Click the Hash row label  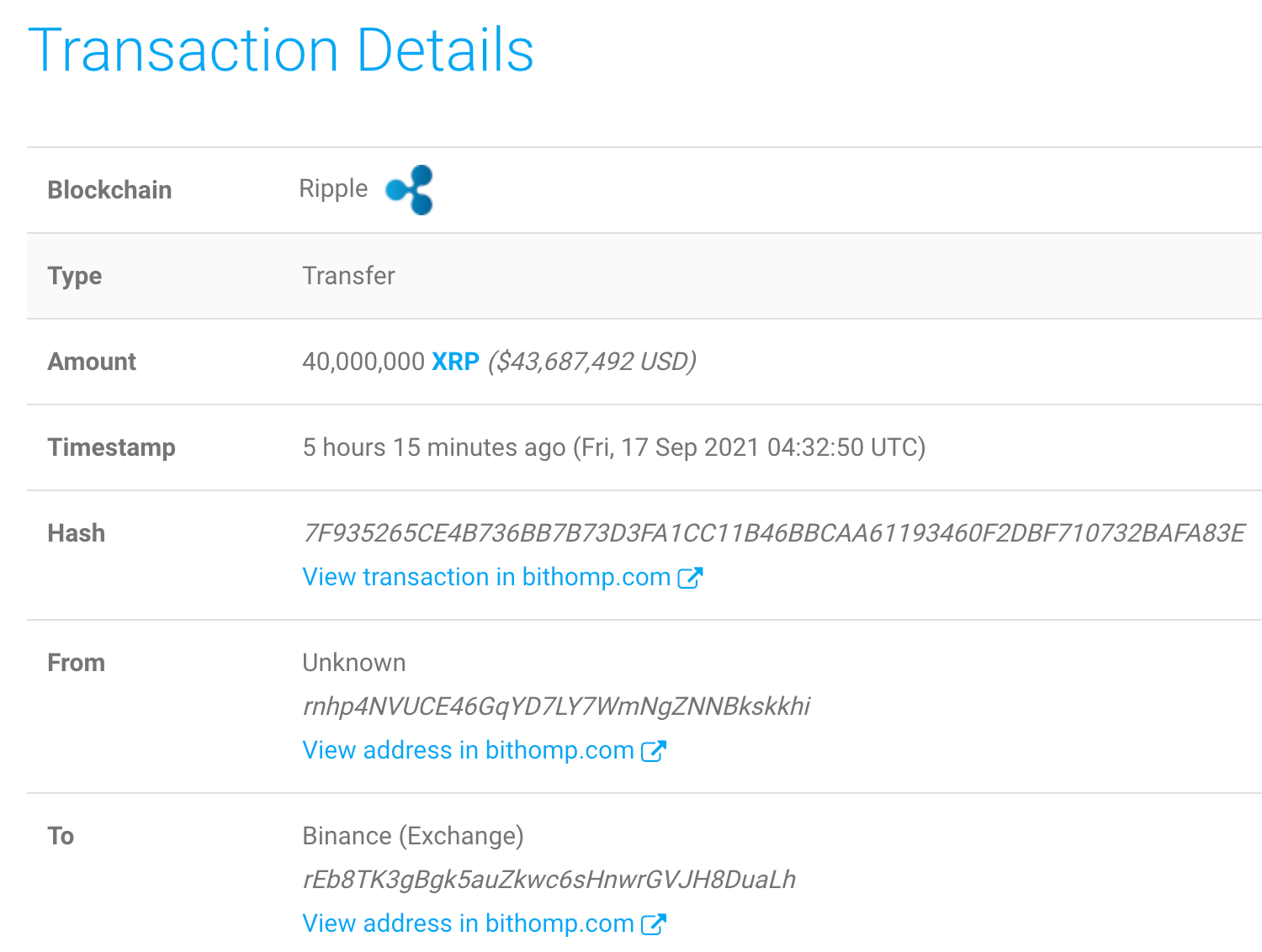click(x=76, y=533)
